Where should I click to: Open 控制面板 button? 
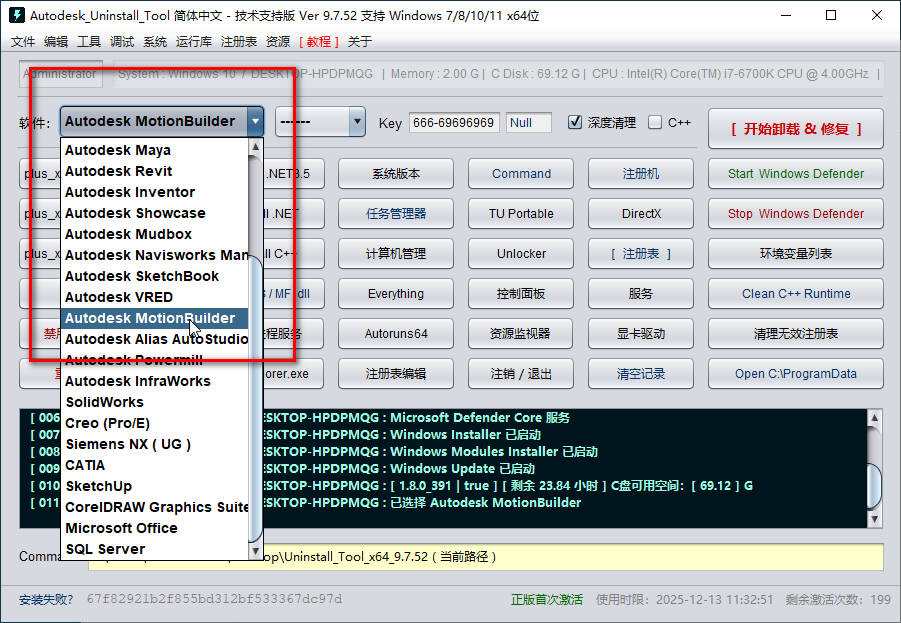521,294
